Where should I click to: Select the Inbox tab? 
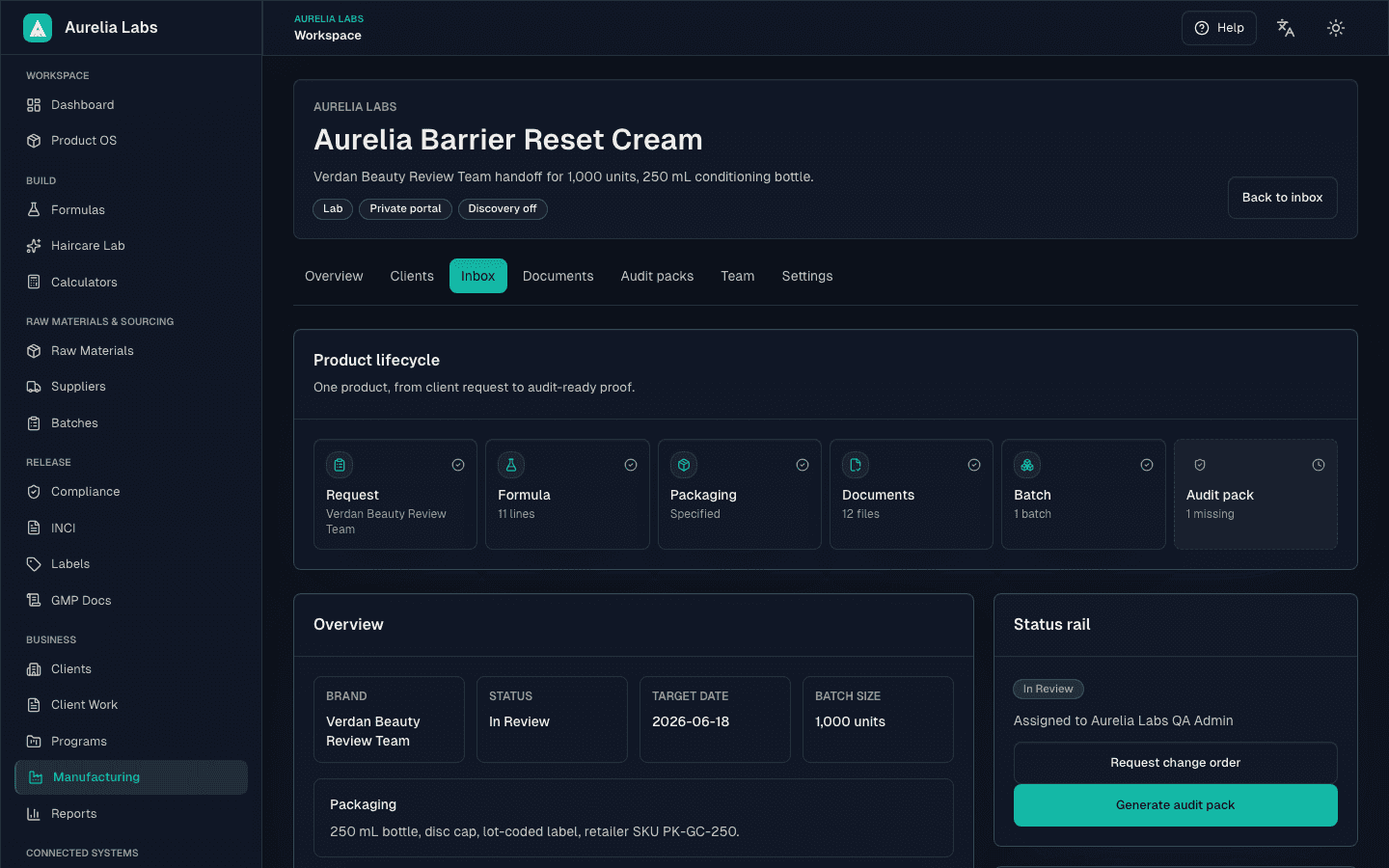[478, 276]
